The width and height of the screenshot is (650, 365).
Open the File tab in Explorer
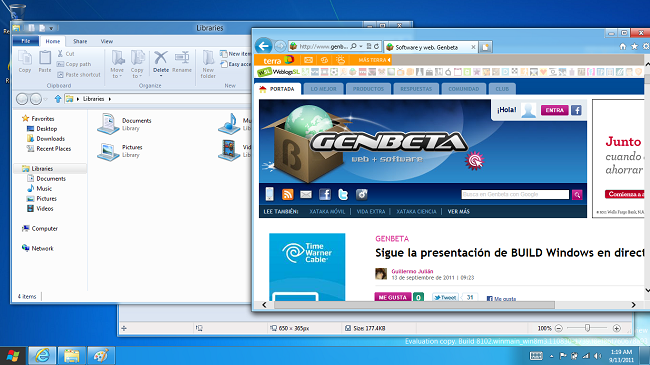click(26, 41)
